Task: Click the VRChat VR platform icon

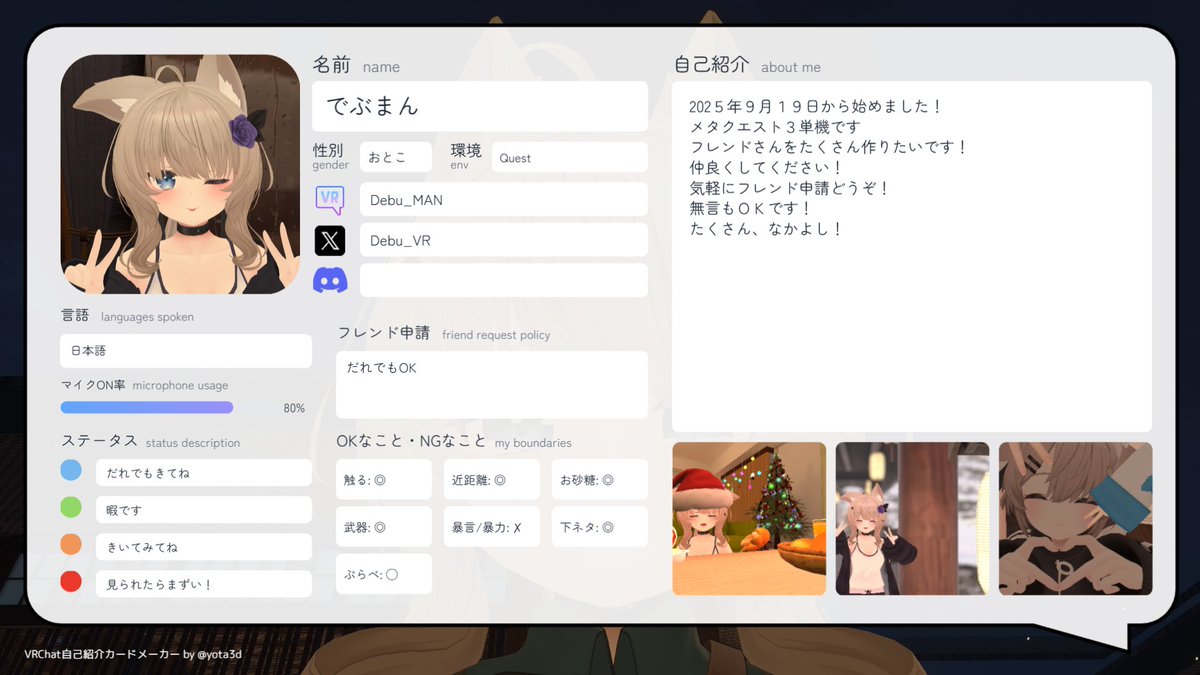Action: point(329,199)
